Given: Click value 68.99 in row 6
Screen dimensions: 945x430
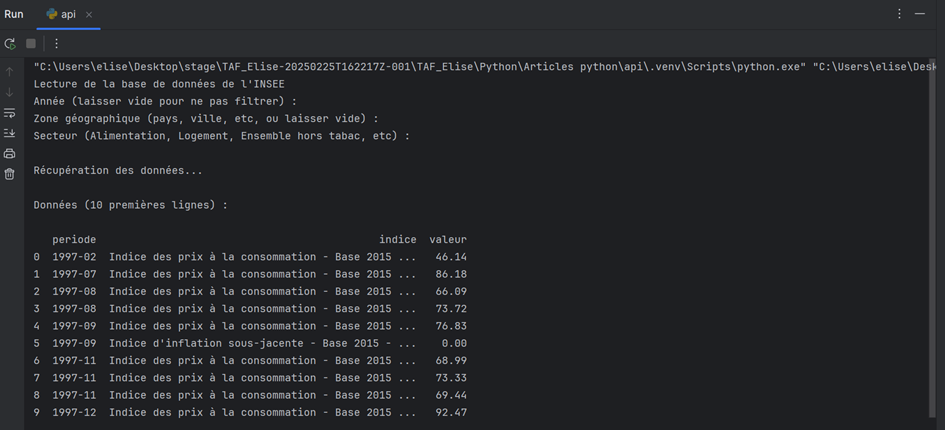Looking at the screenshot, I should (451, 361).
